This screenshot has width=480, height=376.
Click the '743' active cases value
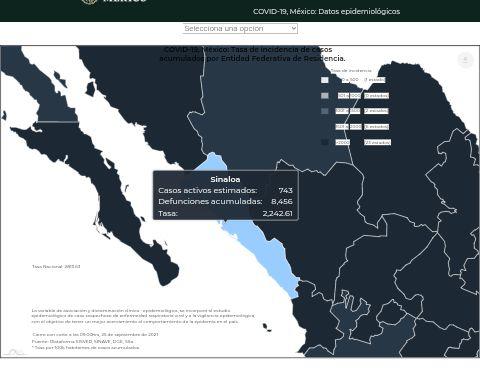coord(285,190)
